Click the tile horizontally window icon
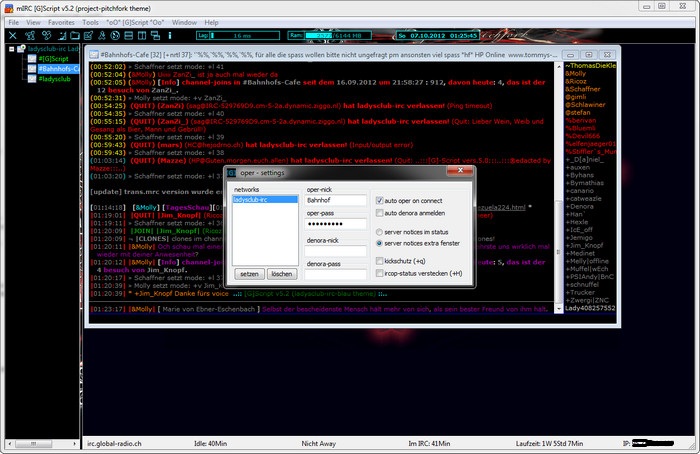The image size is (700, 454). tap(129, 35)
